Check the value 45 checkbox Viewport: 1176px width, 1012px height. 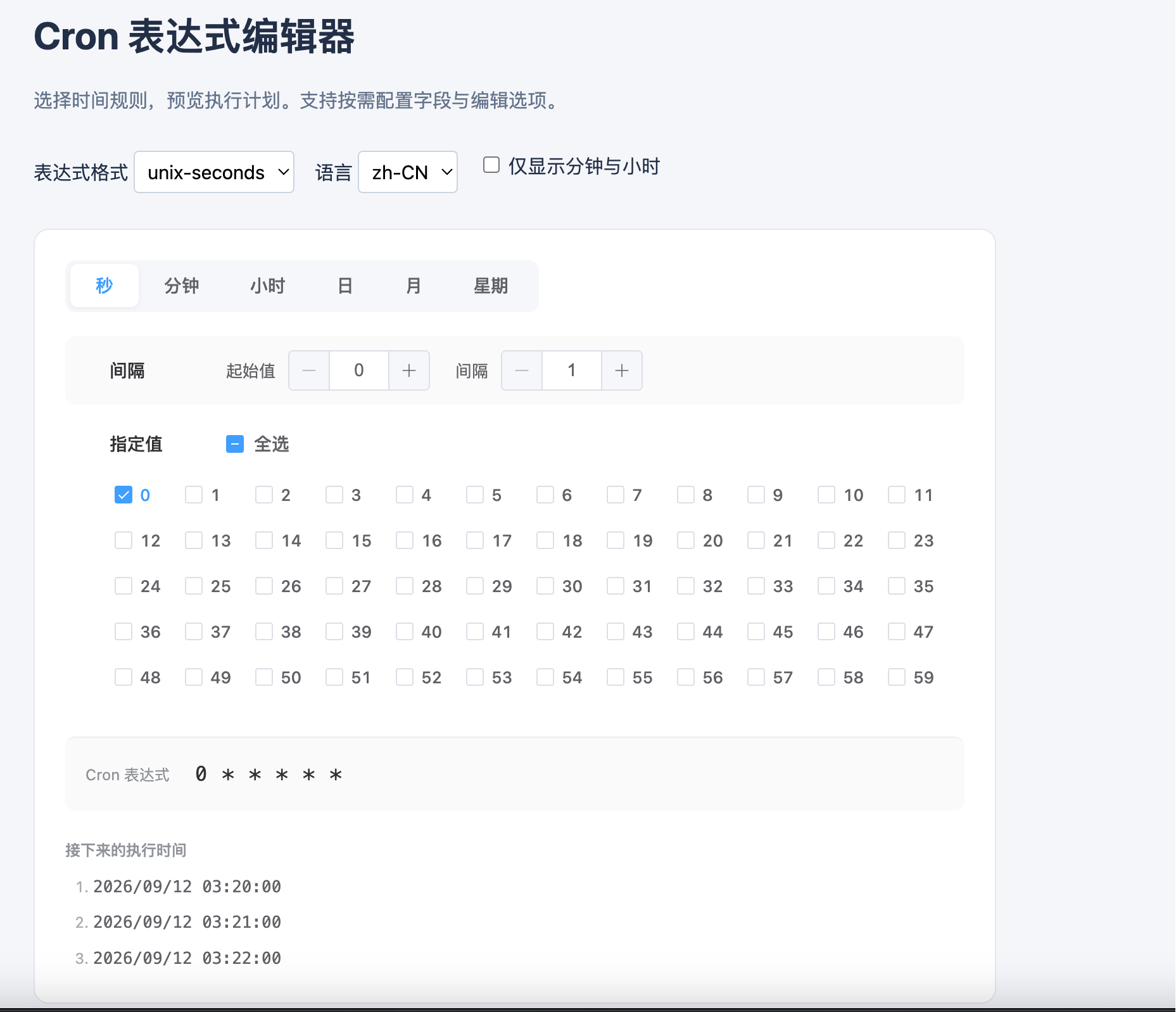pyautogui.click(x=756, y=631)
